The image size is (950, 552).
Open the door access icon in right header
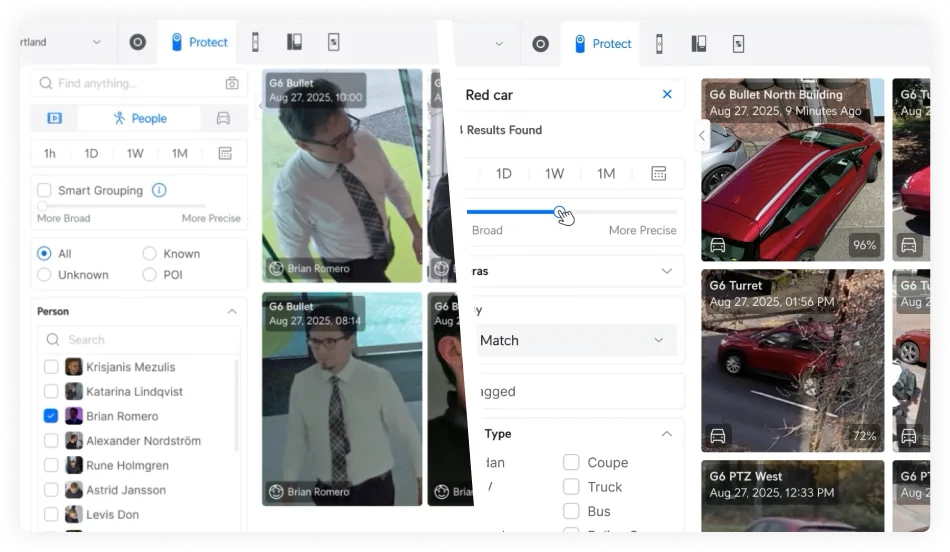click(659, 44)
